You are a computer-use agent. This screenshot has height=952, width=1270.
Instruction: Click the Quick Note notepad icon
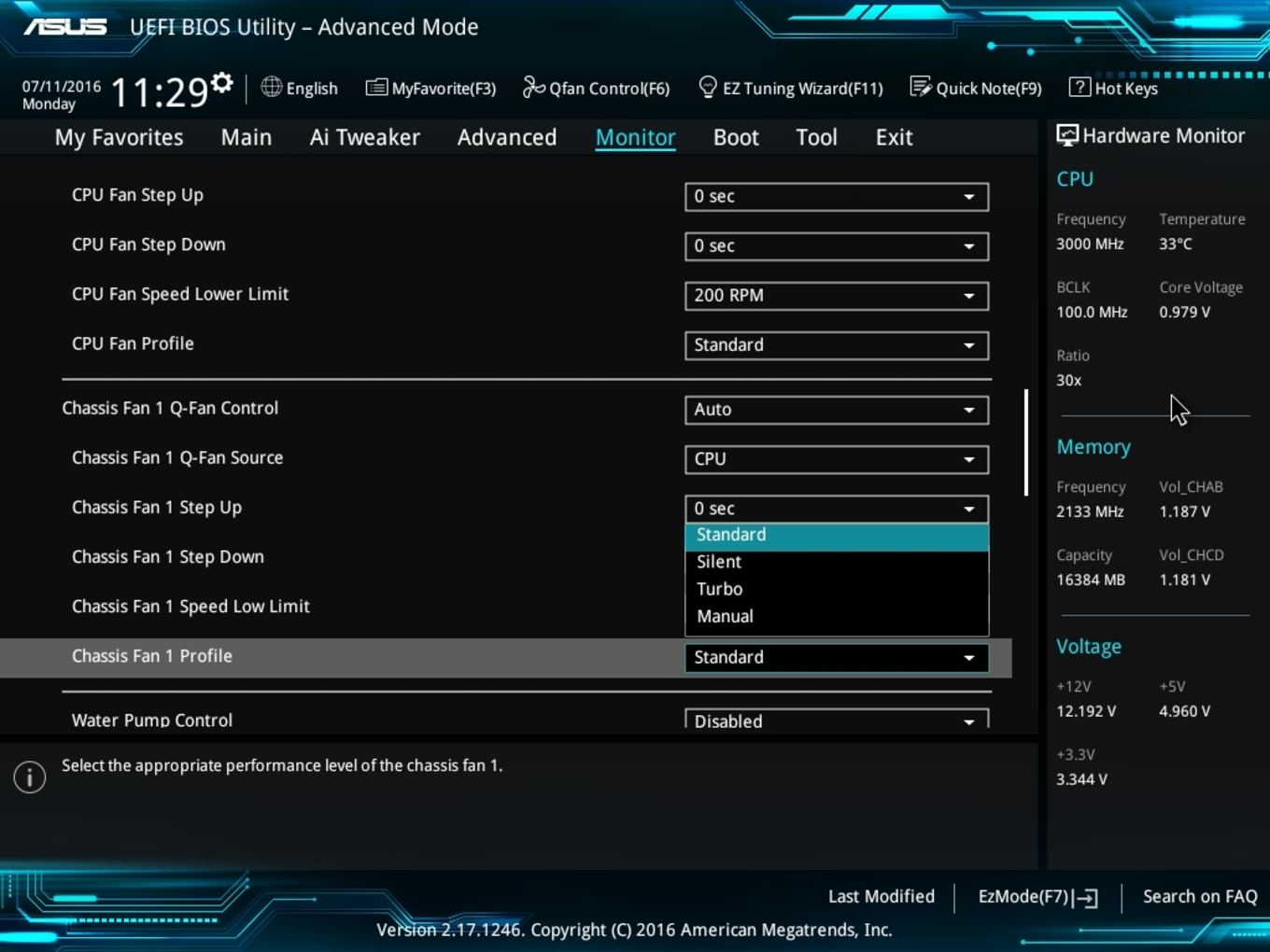pos(920,87)
